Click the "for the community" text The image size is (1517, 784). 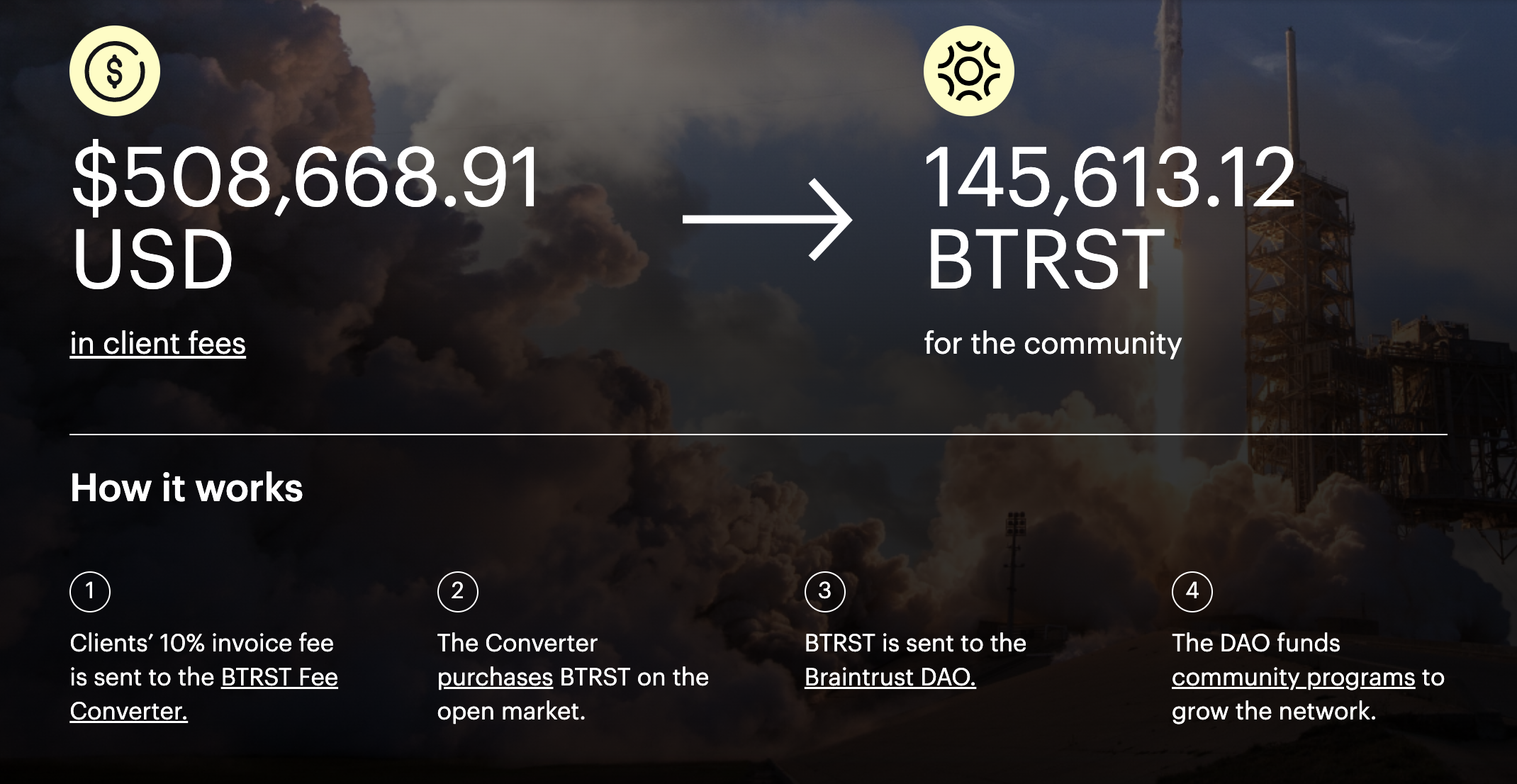point(1053,344)
